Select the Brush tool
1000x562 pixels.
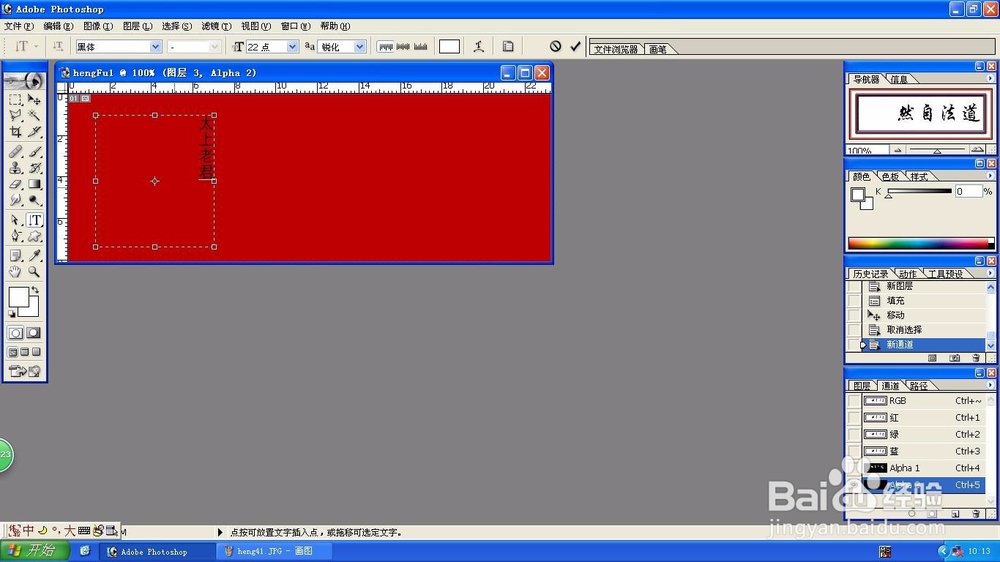coord(34,152)
